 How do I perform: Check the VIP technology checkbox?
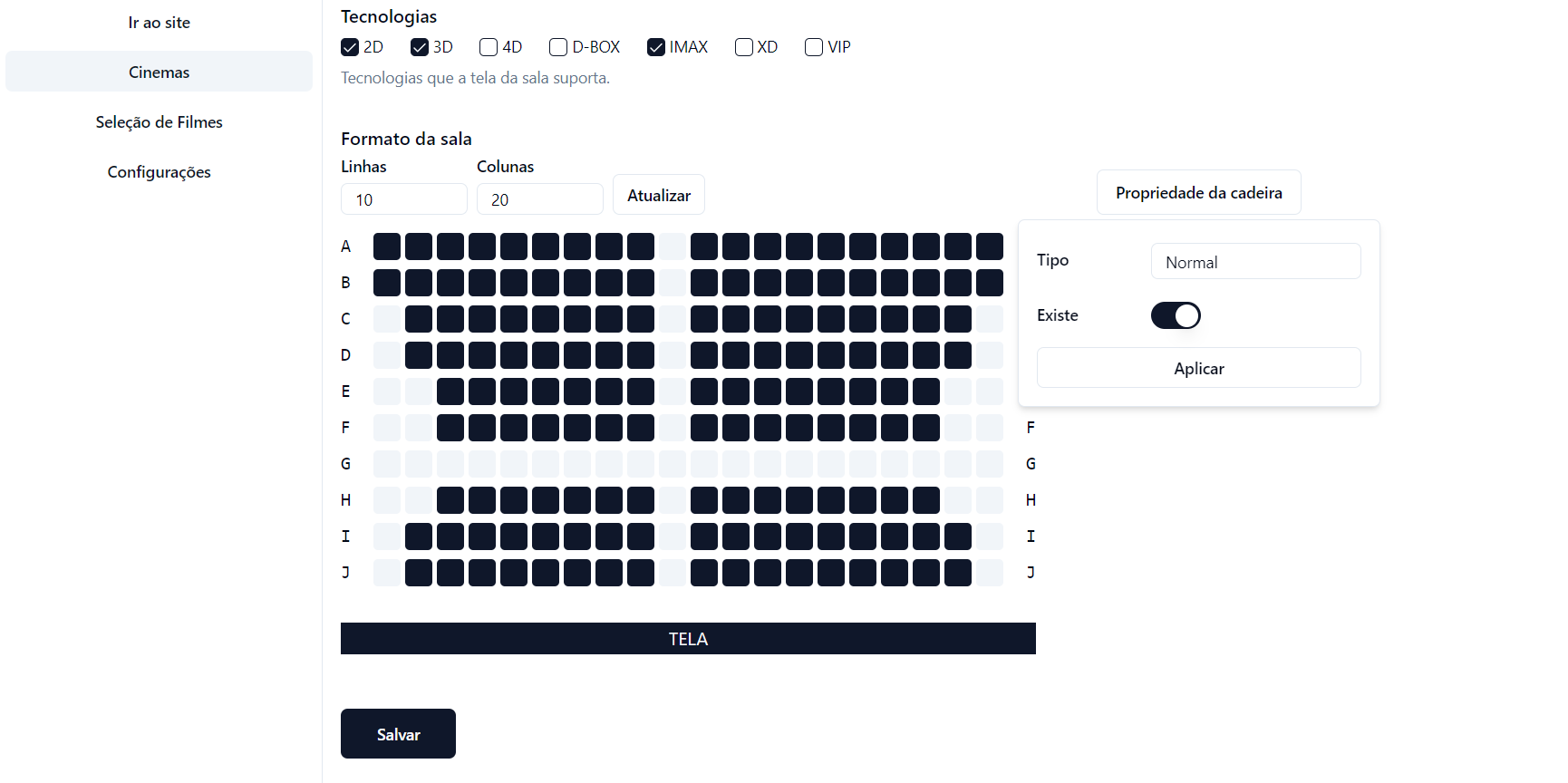click(814, 47)
